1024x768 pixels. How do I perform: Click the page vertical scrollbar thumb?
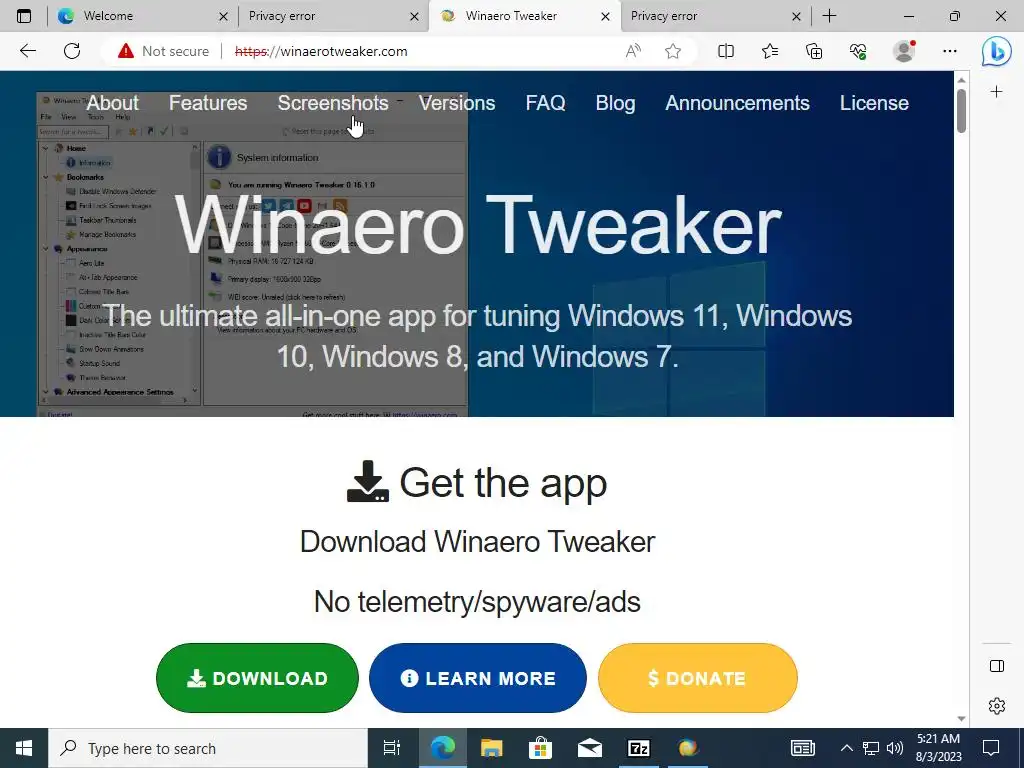click(961, 111)
